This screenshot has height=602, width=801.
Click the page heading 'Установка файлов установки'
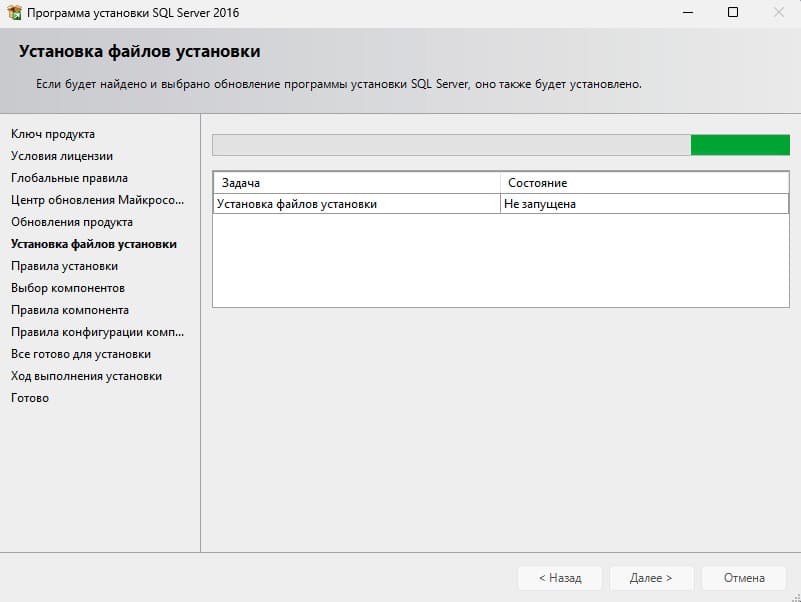pyautogui.click(x=139, y=52)
